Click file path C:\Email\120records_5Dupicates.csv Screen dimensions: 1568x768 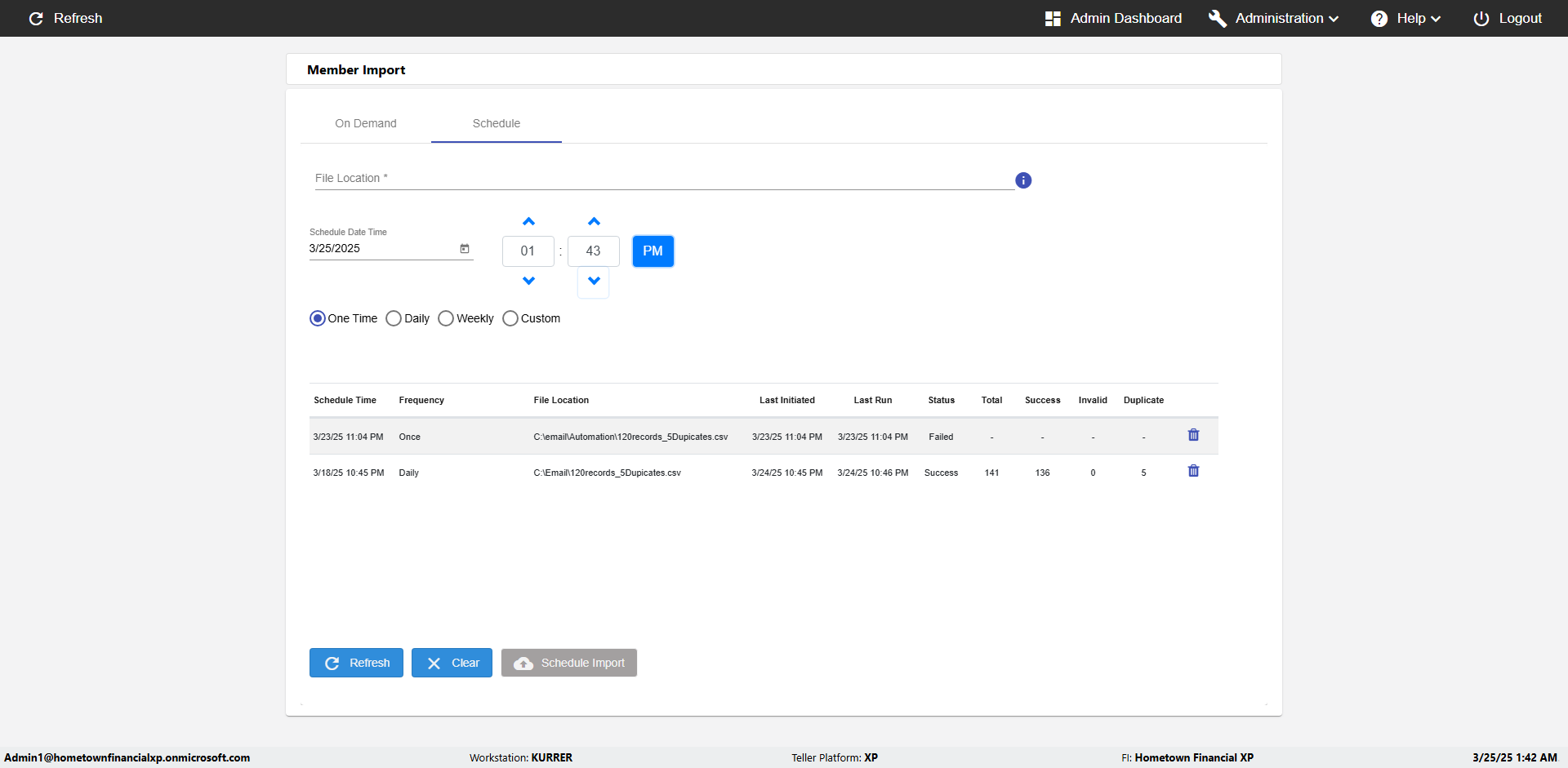tap(607, 473)
